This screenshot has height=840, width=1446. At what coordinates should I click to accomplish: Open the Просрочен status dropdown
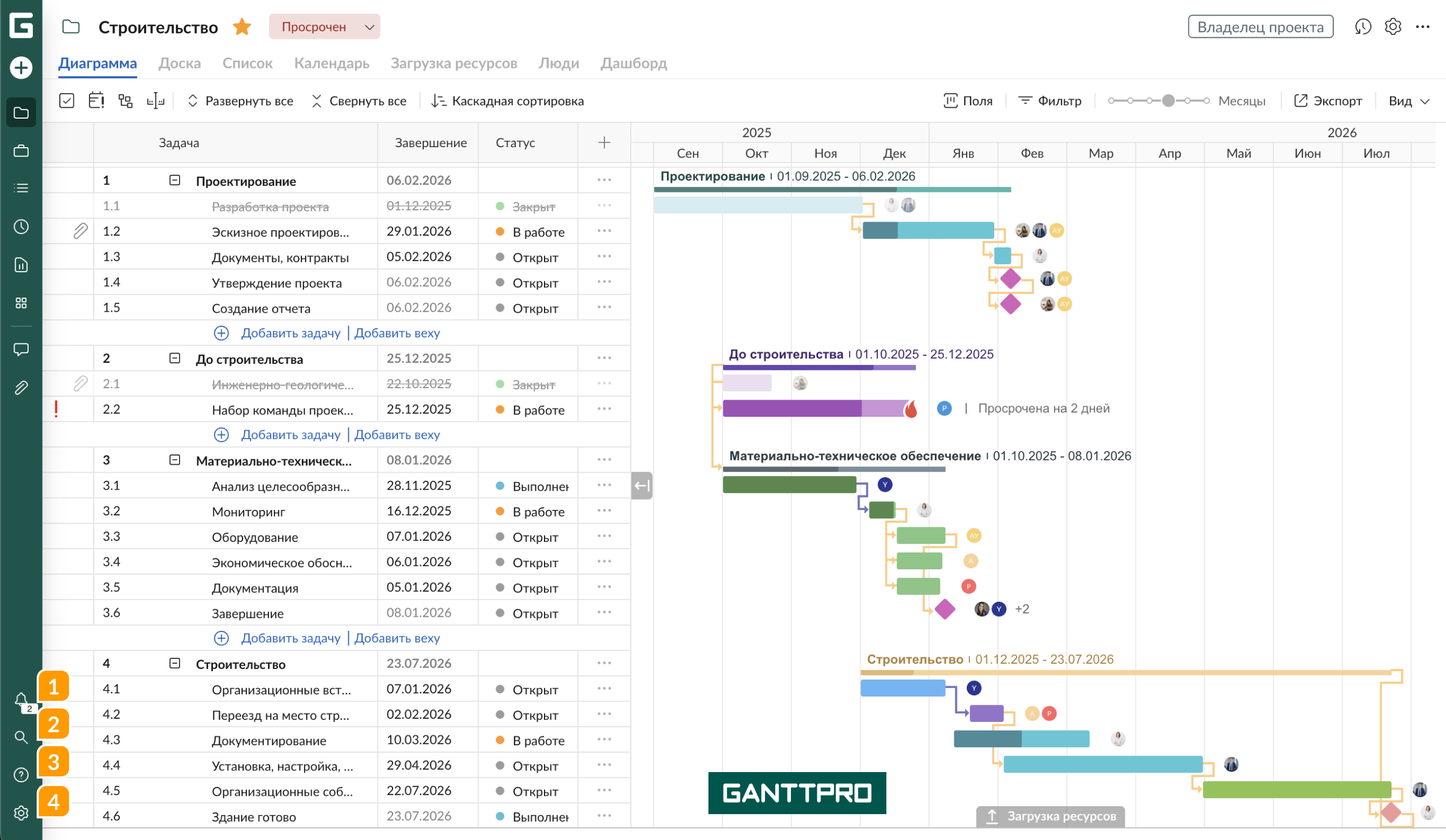324,26
